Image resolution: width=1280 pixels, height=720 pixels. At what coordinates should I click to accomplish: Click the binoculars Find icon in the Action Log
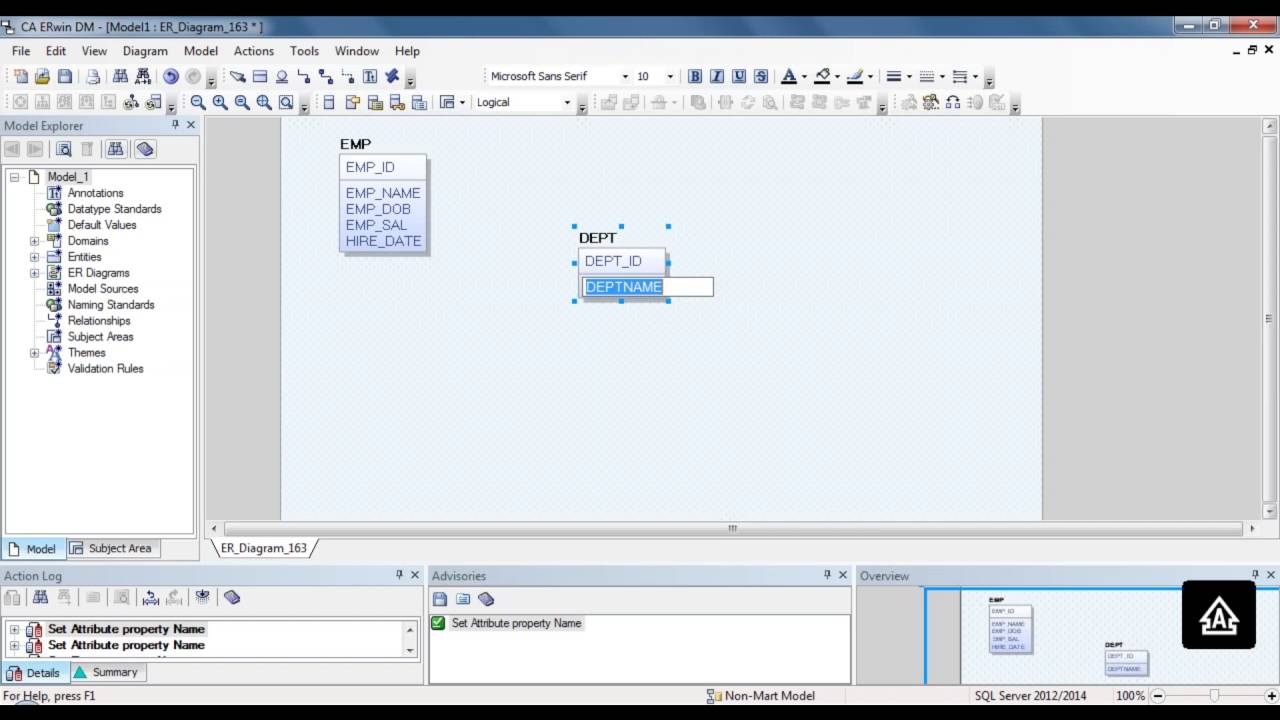click(x=41, y=597)
